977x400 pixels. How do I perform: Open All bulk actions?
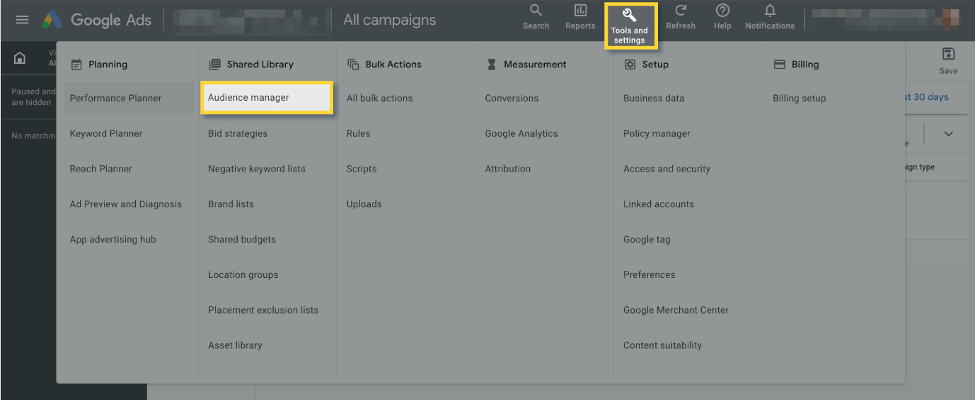[x=379, y=98]
